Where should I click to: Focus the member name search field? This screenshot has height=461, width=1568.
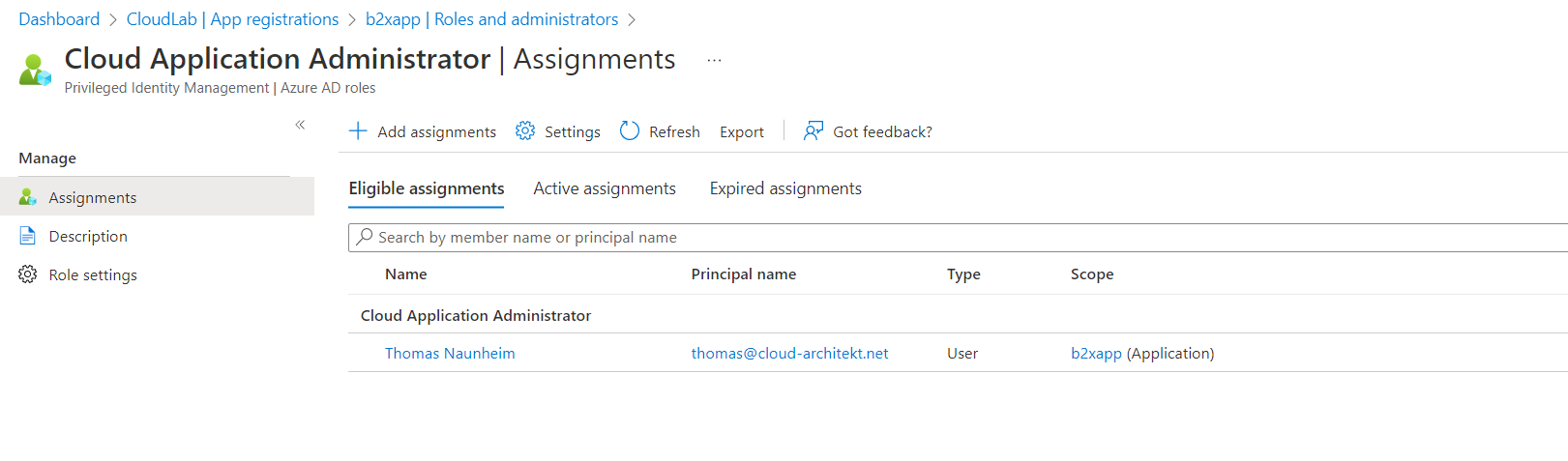tap(958, 238)
